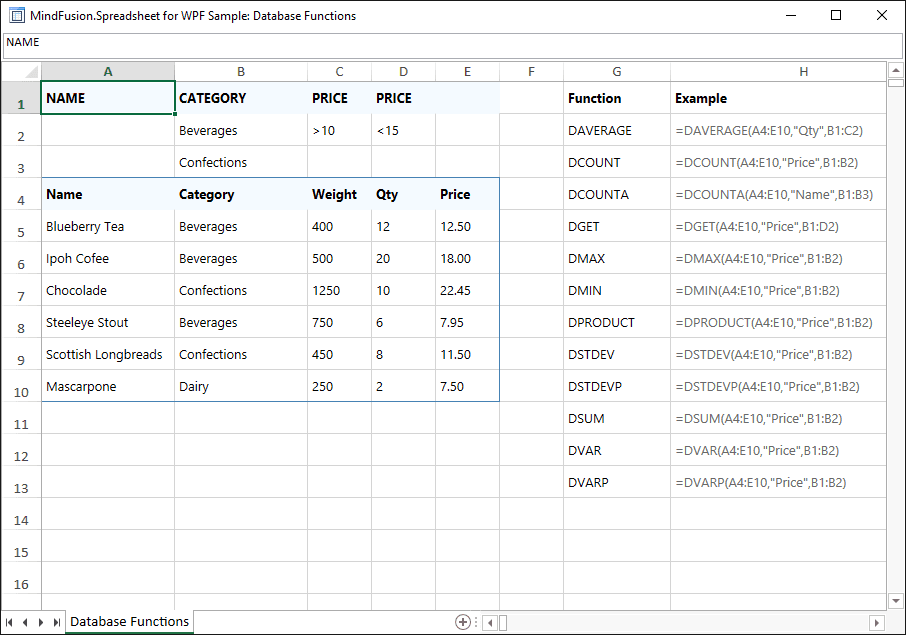Select the Steeleye Stout cell
This screenshot has height=635, width=906.
pyautogui.click(x=108, y=322)
